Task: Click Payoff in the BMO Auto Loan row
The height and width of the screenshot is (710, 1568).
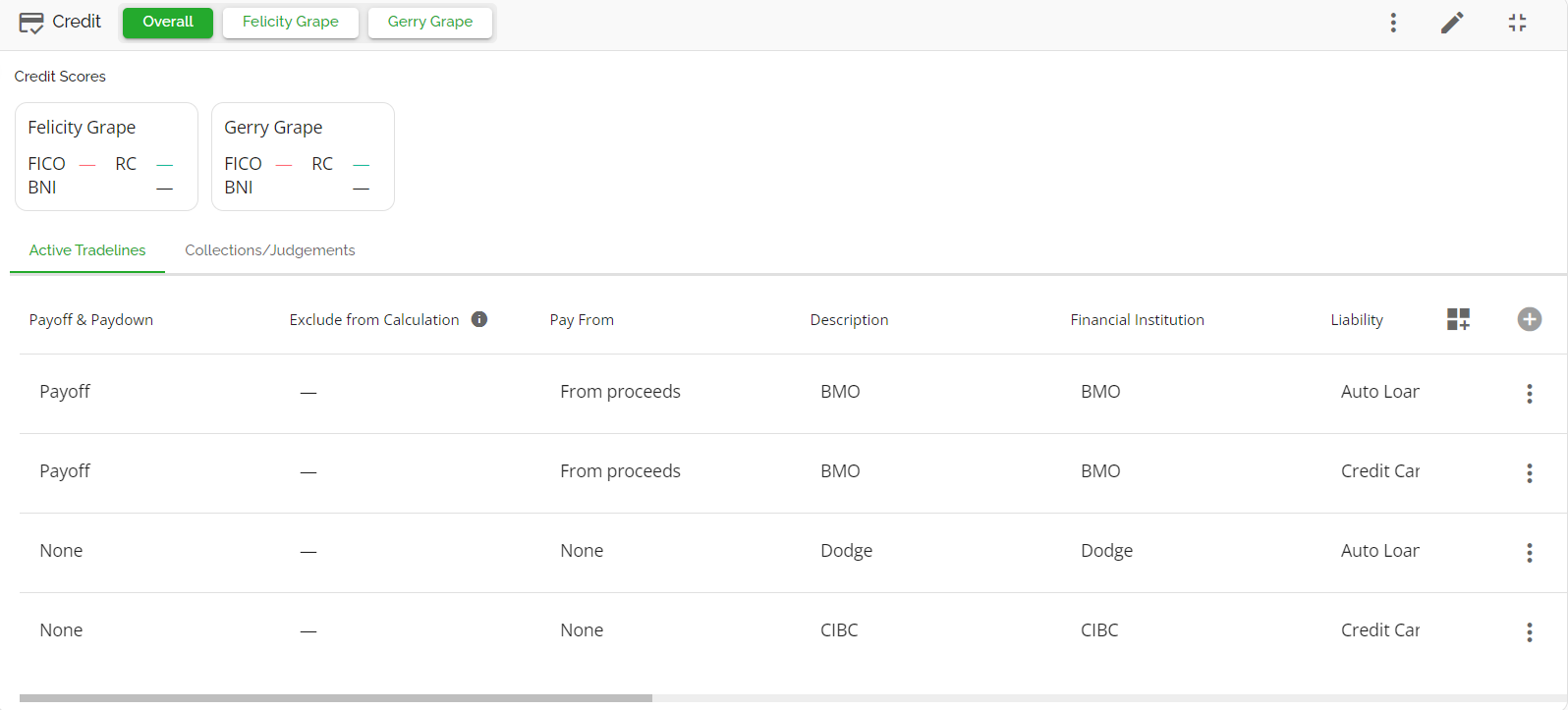Action: point(65,392)
